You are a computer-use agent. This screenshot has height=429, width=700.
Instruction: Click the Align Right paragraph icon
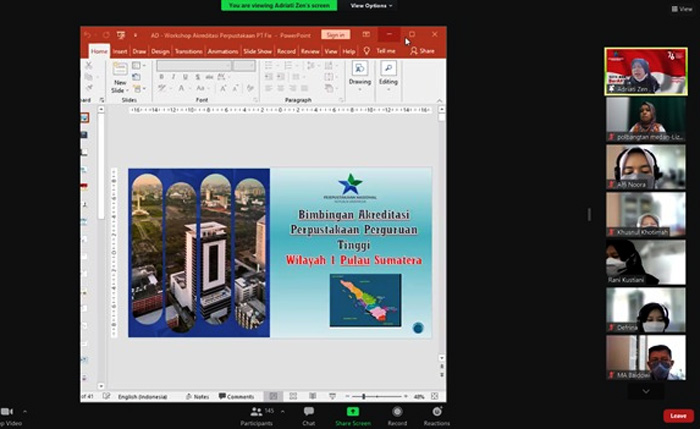pos(292,88)
